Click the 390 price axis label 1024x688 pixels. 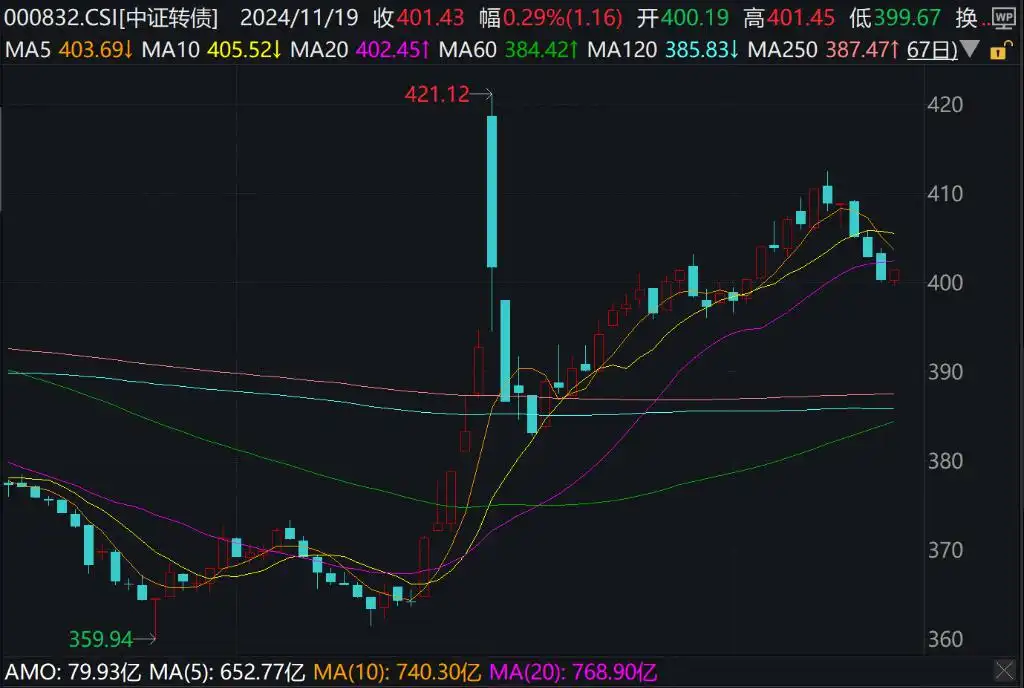pyautogui.click(x=945, y=371)
